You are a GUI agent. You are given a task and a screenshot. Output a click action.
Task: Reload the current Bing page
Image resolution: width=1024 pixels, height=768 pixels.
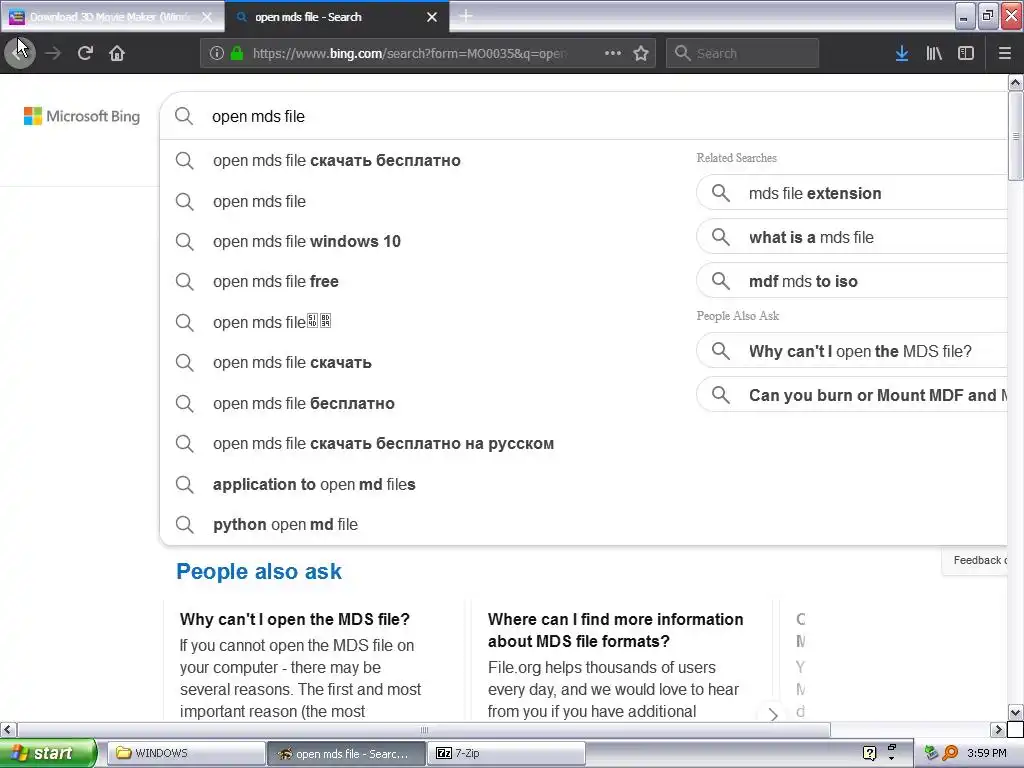tap(85, 53)
